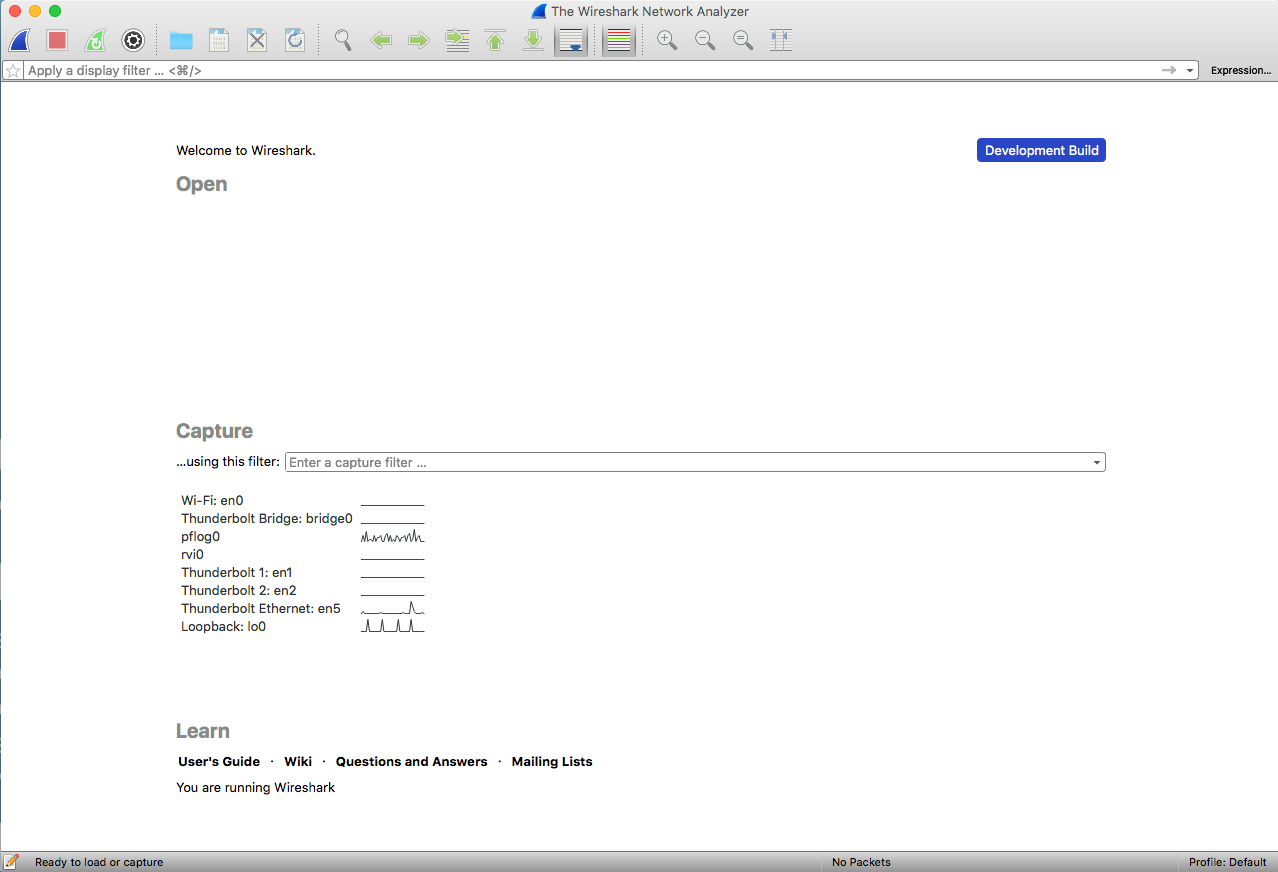Click Loopback lo0 traffic sparkline
1278x872 pixels.
coord(393,626)
